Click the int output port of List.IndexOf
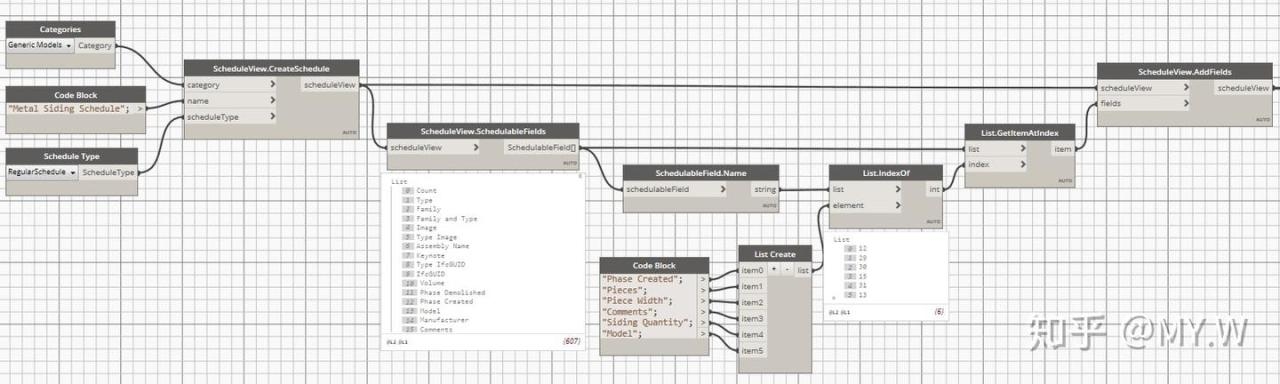This screenshot has width=1280, height=384. (x=934, y=189)
